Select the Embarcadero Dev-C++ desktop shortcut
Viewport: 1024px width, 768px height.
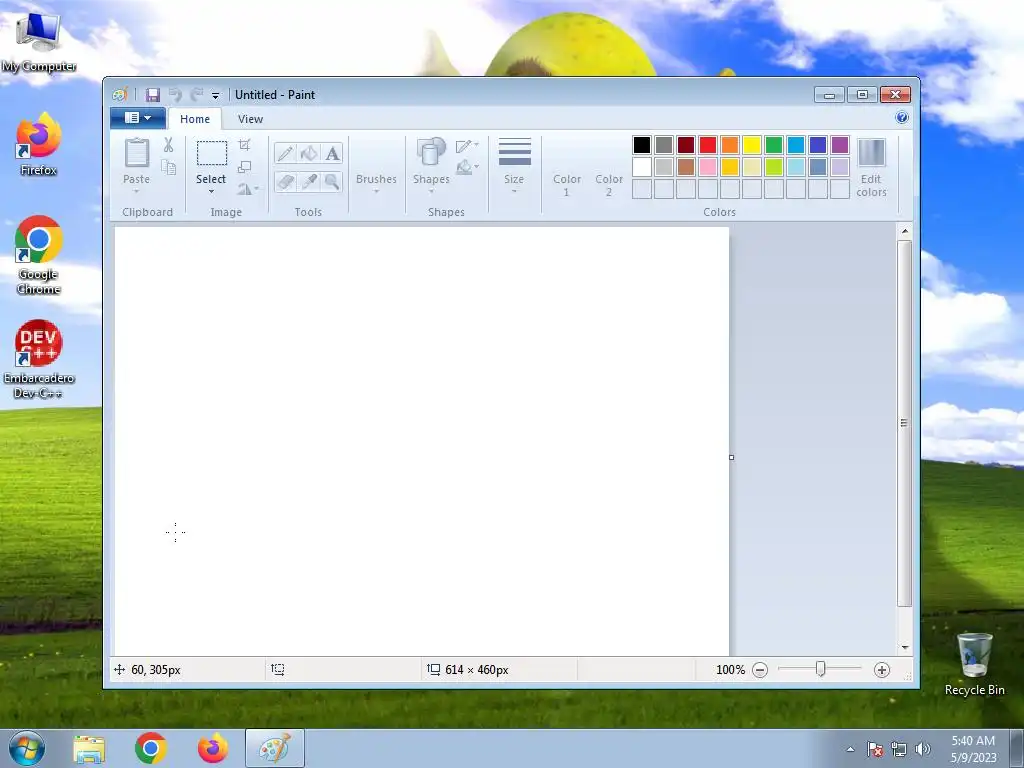pyautogui.click(x=39, y=359)
